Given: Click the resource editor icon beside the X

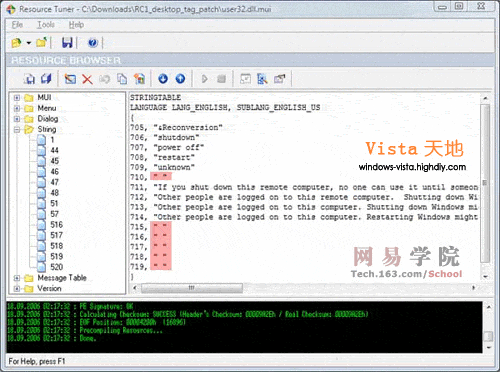Looking at the screenshot, I should 70,79.
